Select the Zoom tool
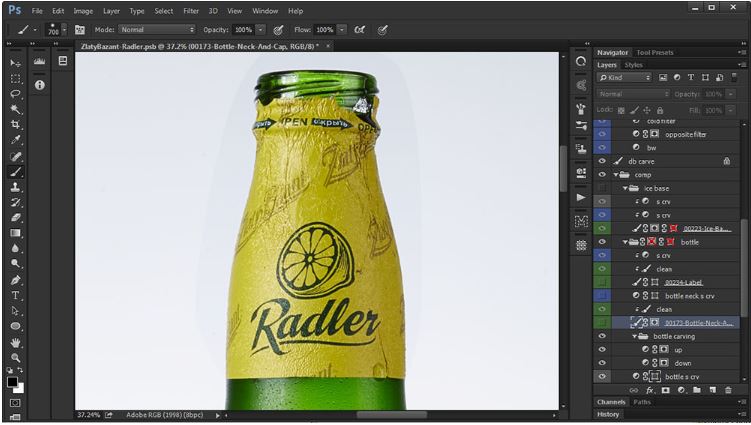This screenshot has width=751, height=425. point(15,357)
